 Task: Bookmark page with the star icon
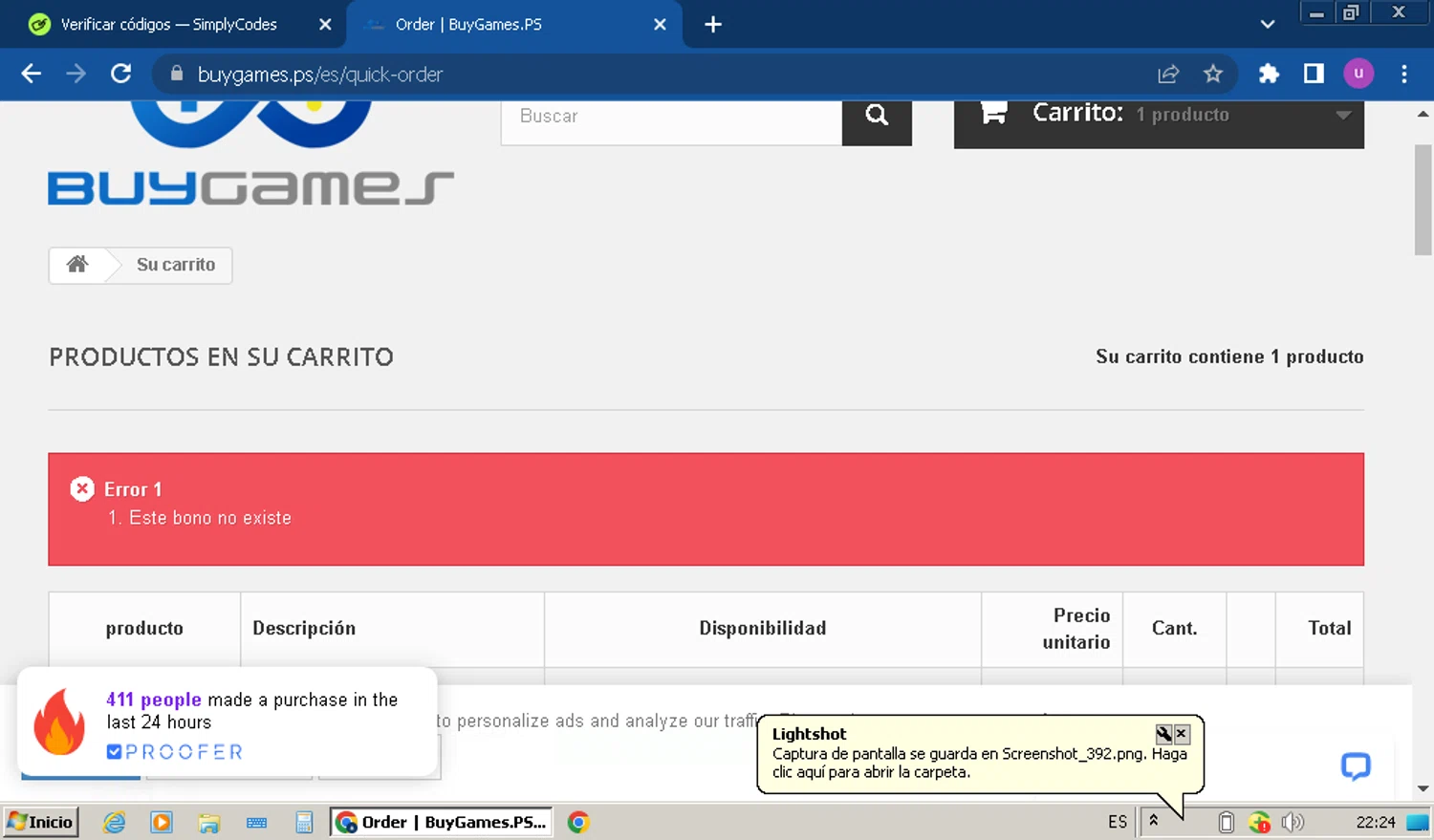1213,74
